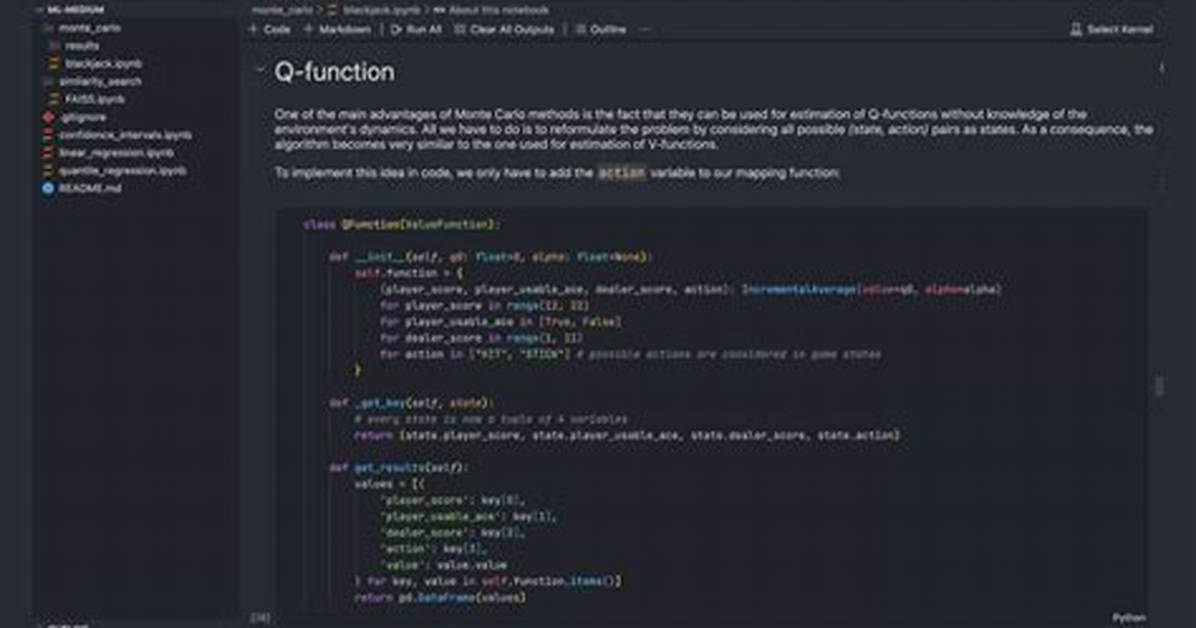
Task: Click the Python language mode label
Action: click(x=1129, y=618)
